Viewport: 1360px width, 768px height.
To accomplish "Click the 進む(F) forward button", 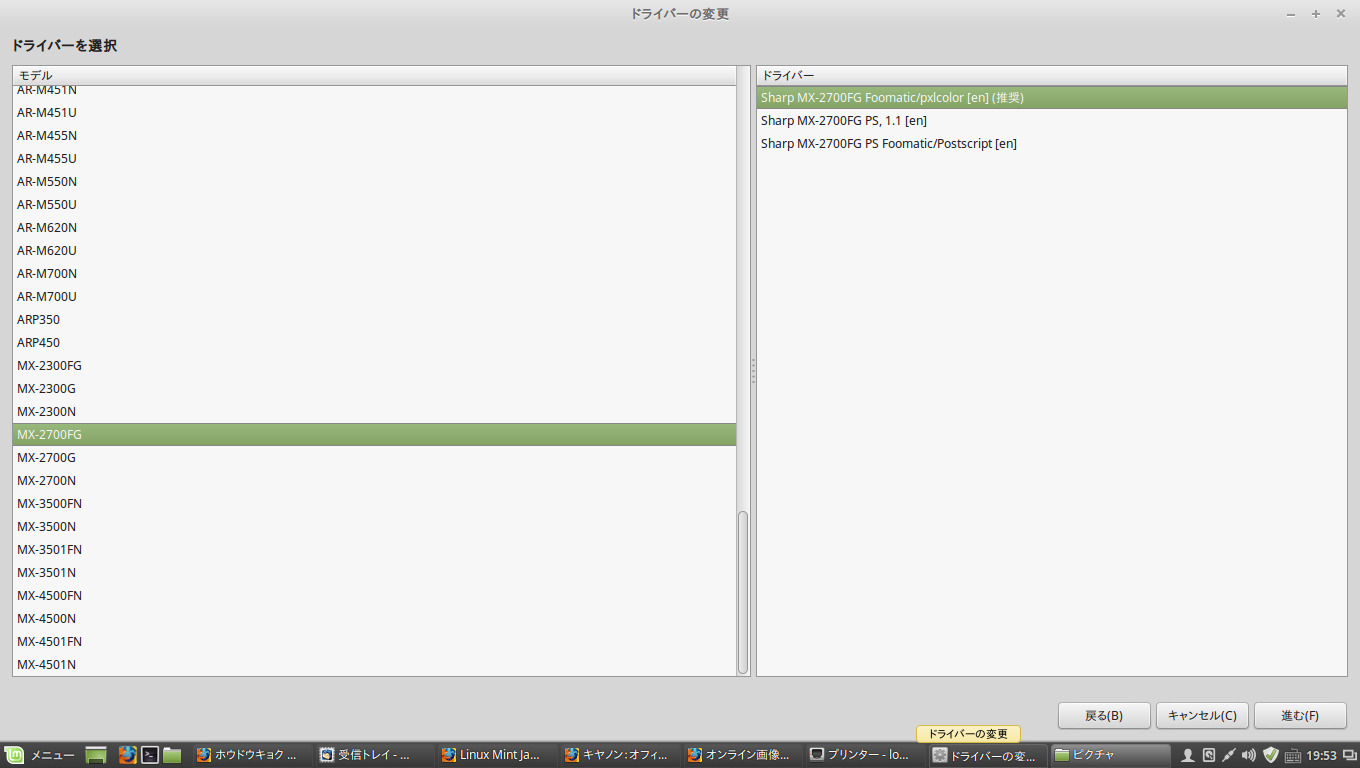I will 1300,716.
